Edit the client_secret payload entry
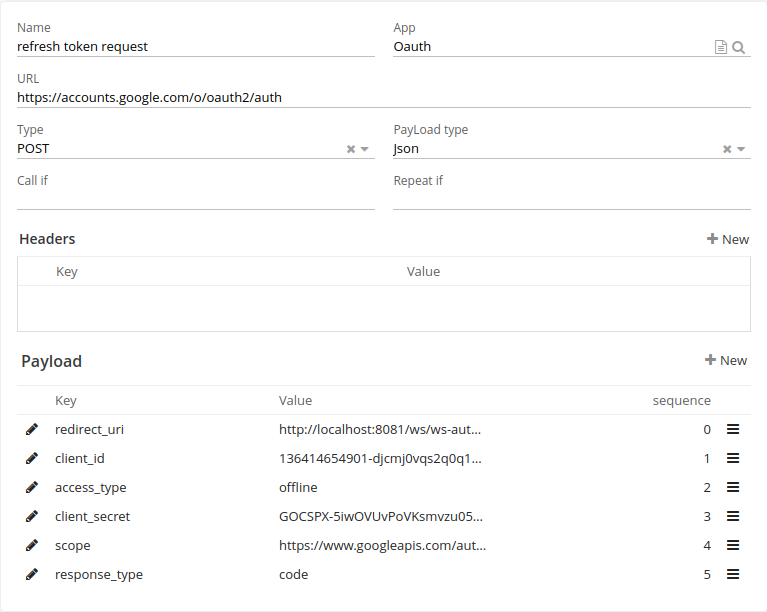 pyautogui.click(x=32, y=516)
